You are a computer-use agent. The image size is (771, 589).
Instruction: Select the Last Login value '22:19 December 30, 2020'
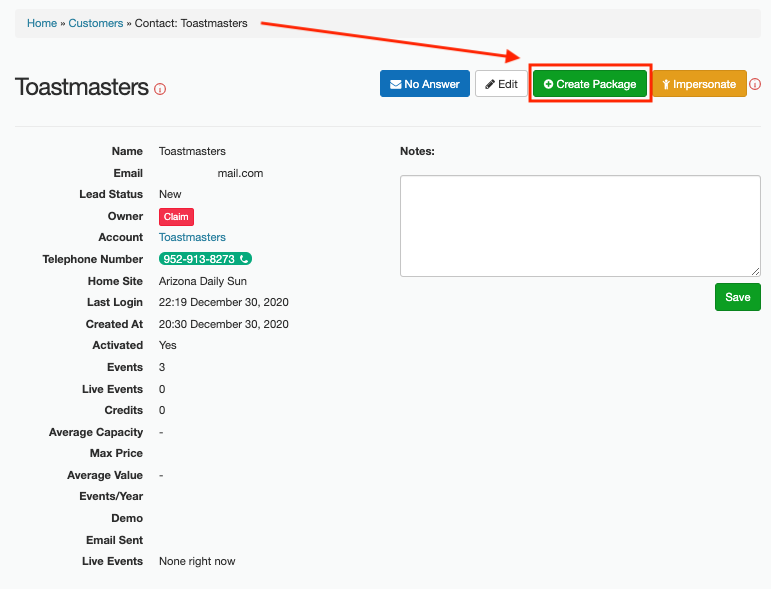coord(224,302)
